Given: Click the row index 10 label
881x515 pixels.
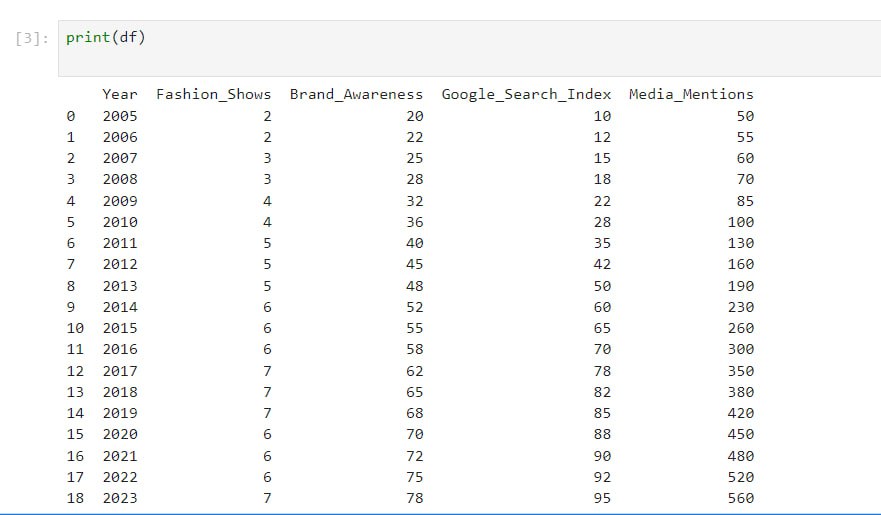Looking at the screenshot, I should (x=74, y=328).
